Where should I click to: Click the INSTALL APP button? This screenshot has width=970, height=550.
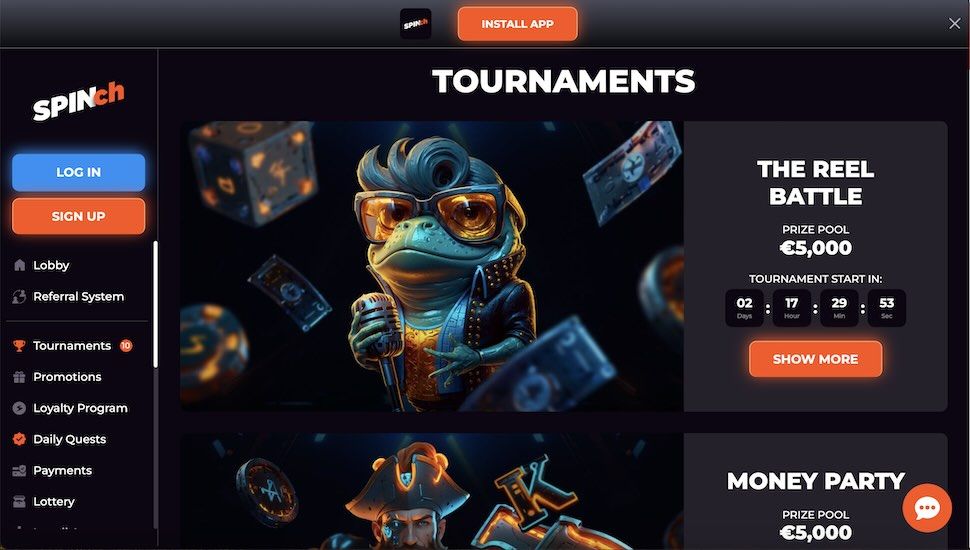tap(518, 24)
